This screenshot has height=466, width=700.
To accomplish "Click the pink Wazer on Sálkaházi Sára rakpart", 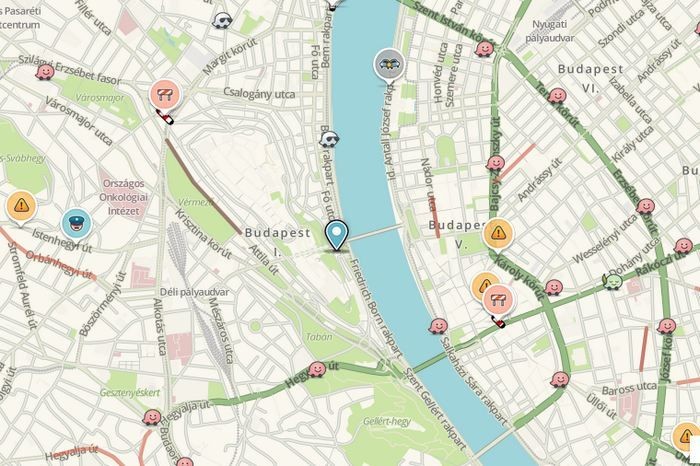I will tap(438, 326).
